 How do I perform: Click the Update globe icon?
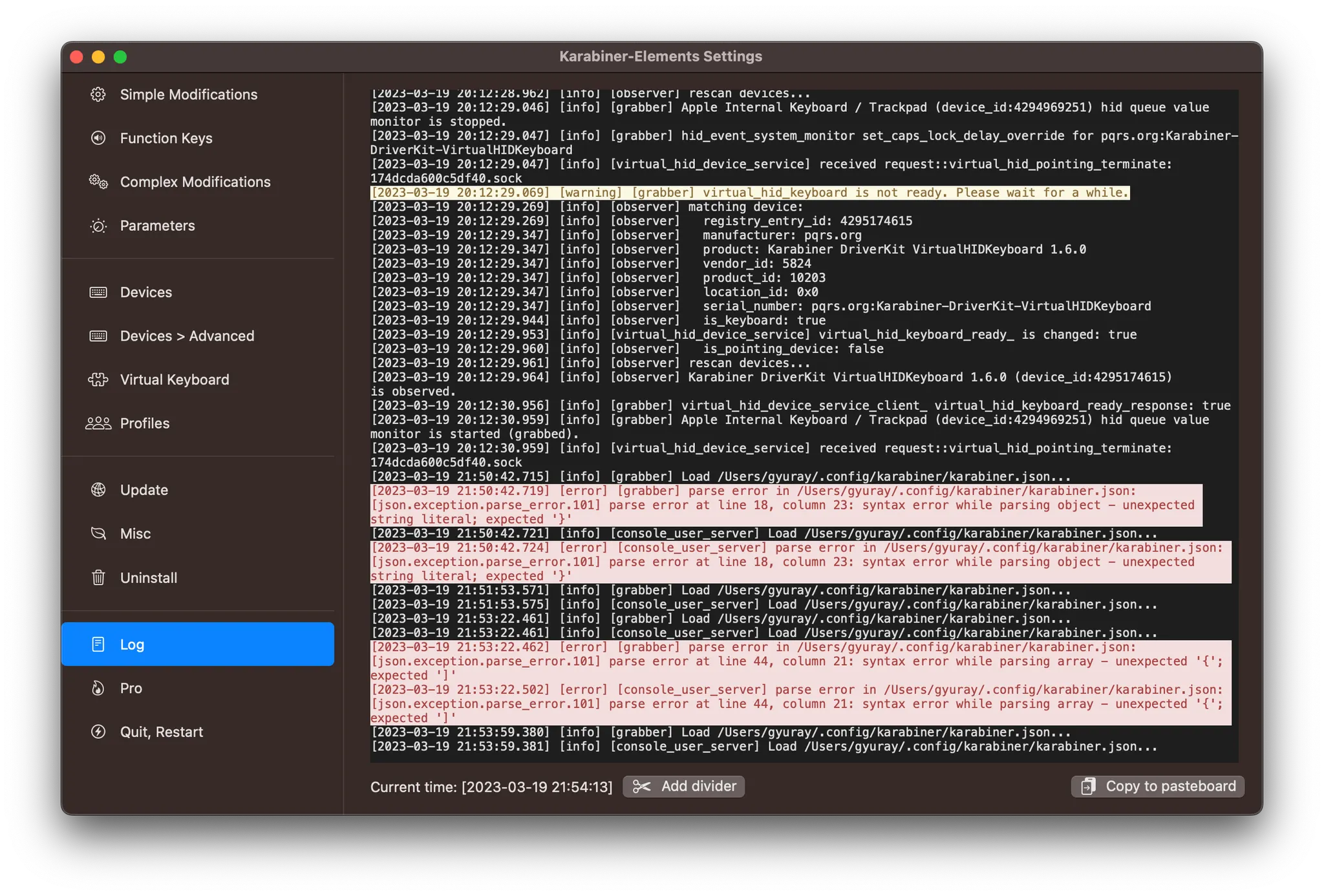tap(98, 490)
